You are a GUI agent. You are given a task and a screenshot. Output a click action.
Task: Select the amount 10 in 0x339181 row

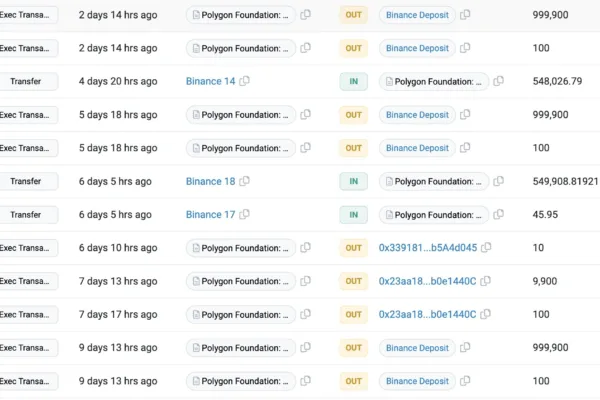coord(538,248)
